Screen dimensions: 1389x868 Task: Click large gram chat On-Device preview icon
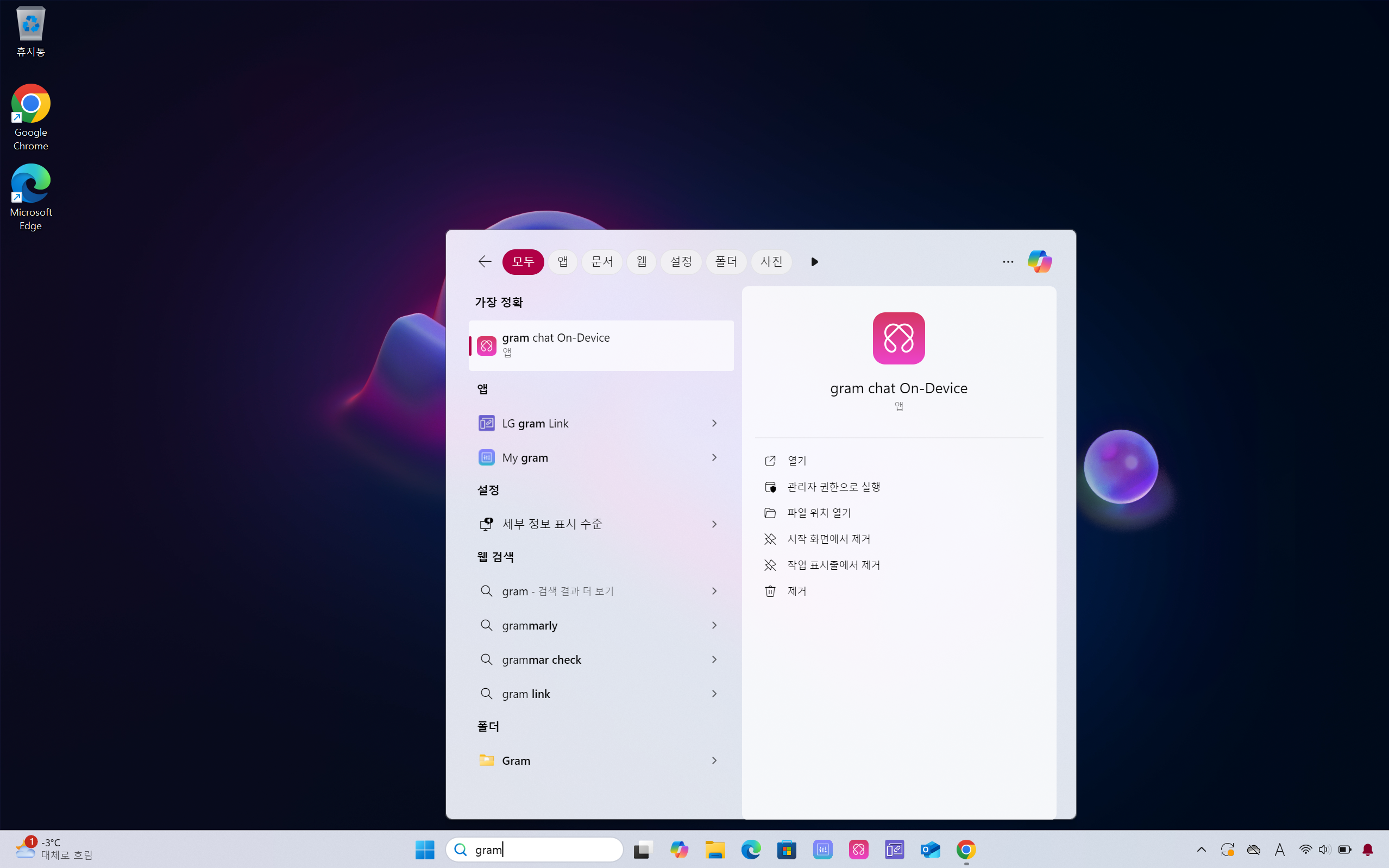click(899, 338)
